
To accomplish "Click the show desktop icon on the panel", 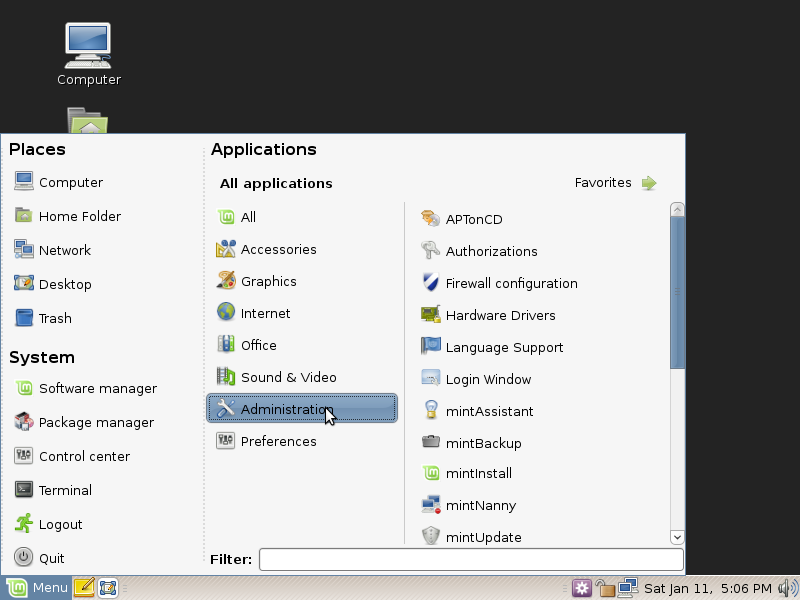I will pos(108,588).
